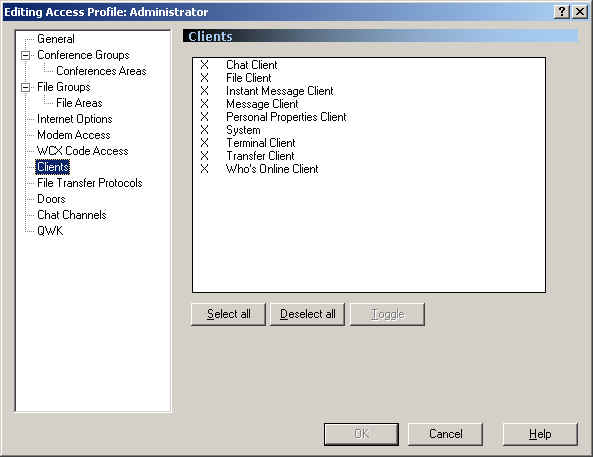Open the General settings page

[56, 39]
